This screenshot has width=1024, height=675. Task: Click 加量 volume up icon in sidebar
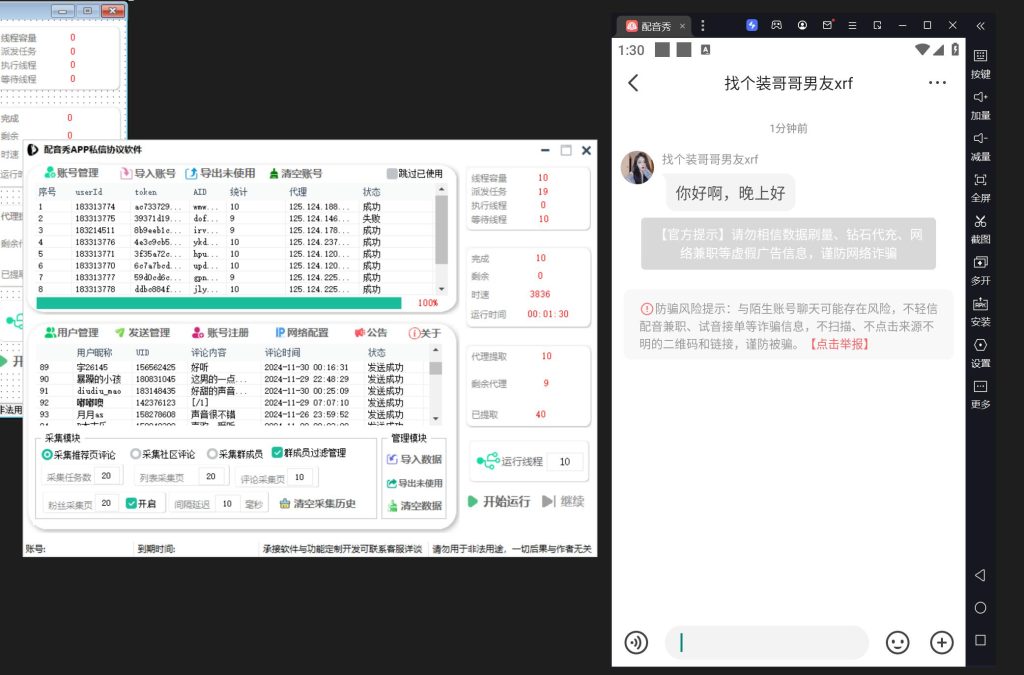point(981,103)
